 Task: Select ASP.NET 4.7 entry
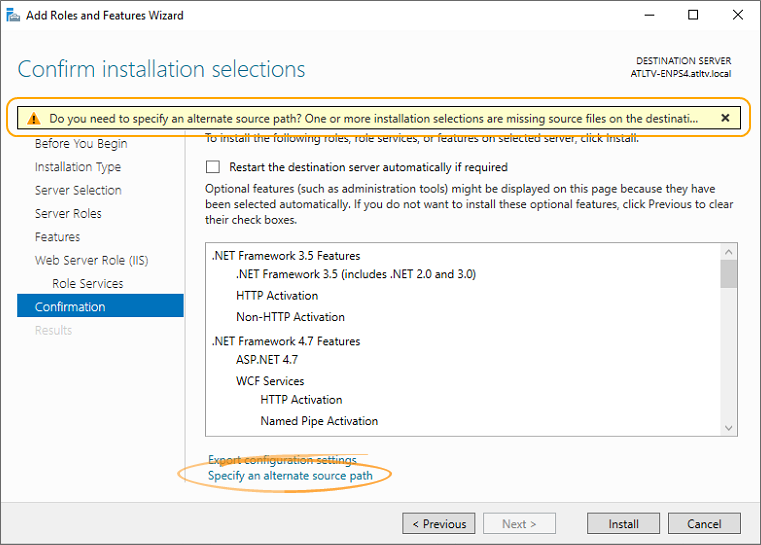(267, 360)
